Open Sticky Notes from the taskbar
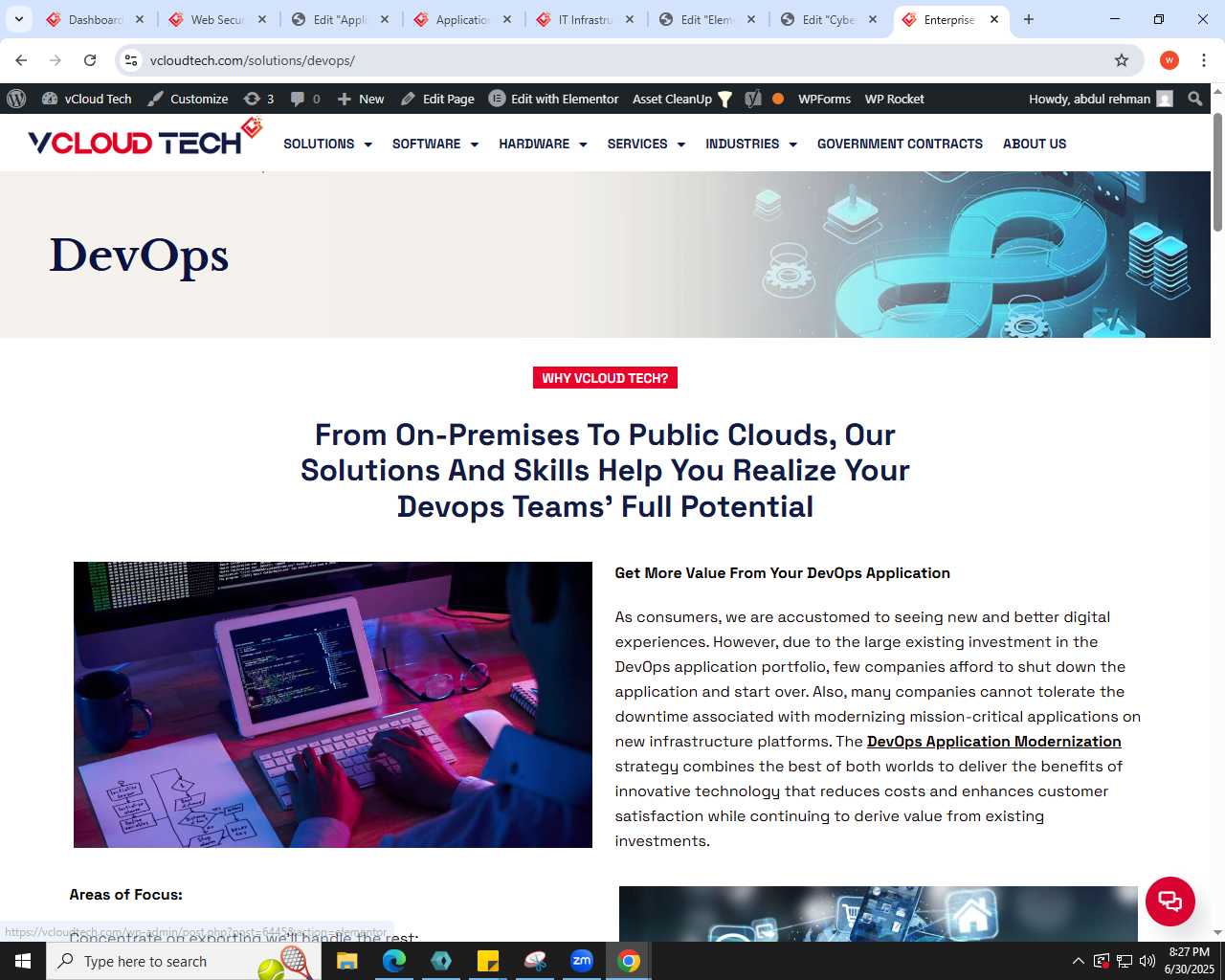Image resolution: width=1225 pixels, height=980 pixels. point(488,961)
